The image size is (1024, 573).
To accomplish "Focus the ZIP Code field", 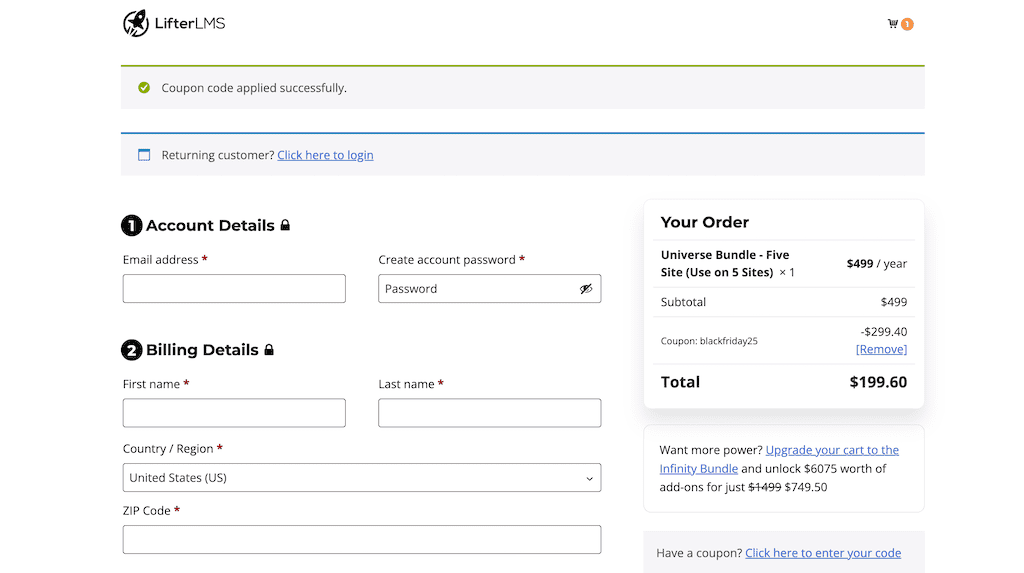I will (362, 540).
